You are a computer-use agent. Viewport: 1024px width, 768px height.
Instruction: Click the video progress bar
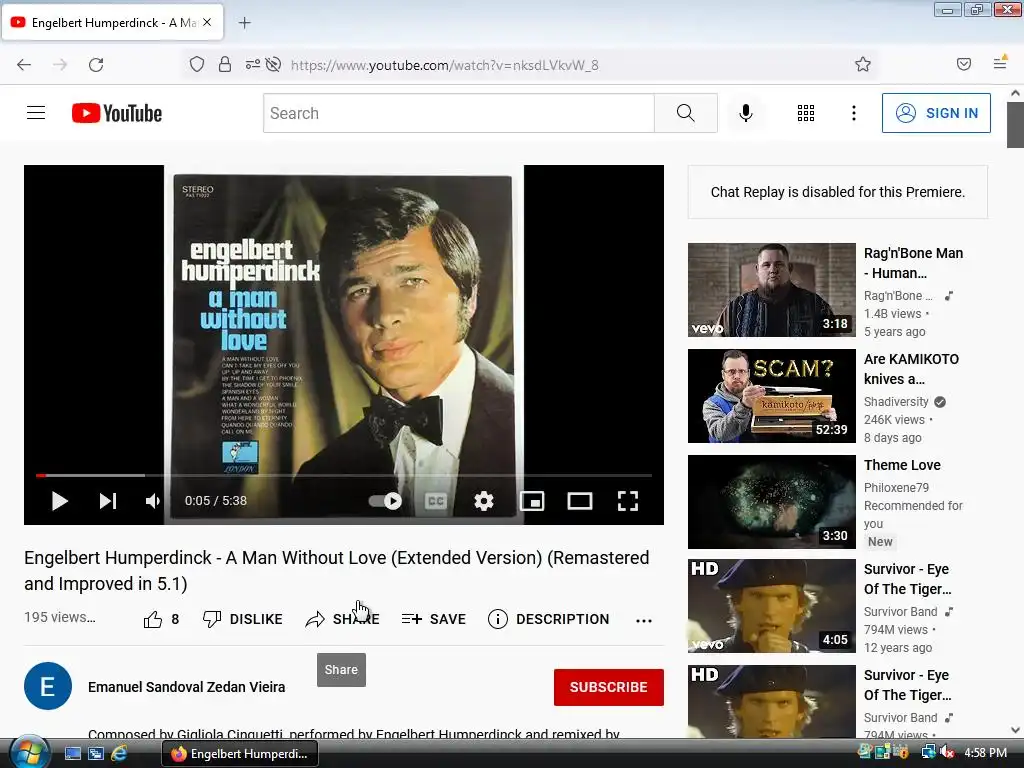tap(344, 475)
